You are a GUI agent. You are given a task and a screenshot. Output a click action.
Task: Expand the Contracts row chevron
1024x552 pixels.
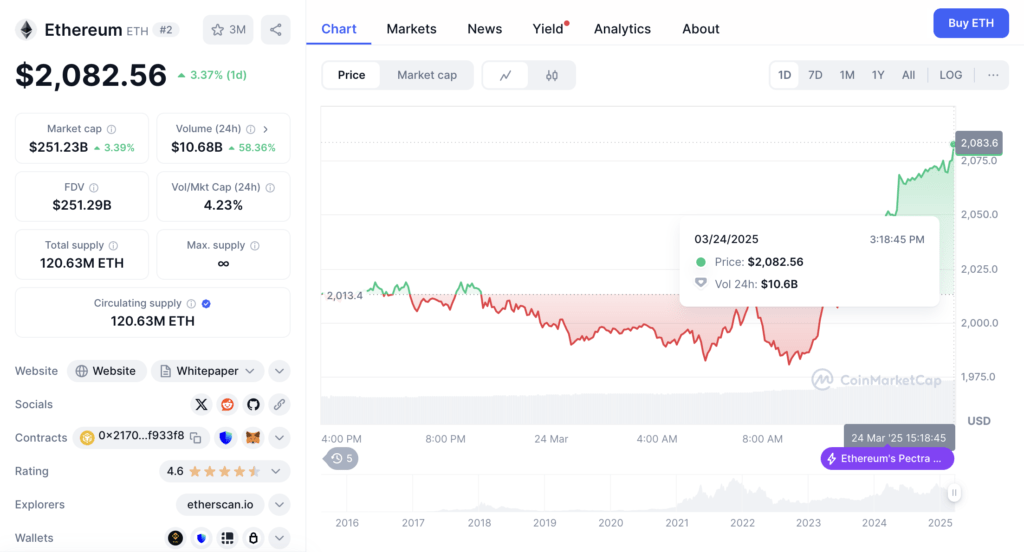(x=280, y=438)
